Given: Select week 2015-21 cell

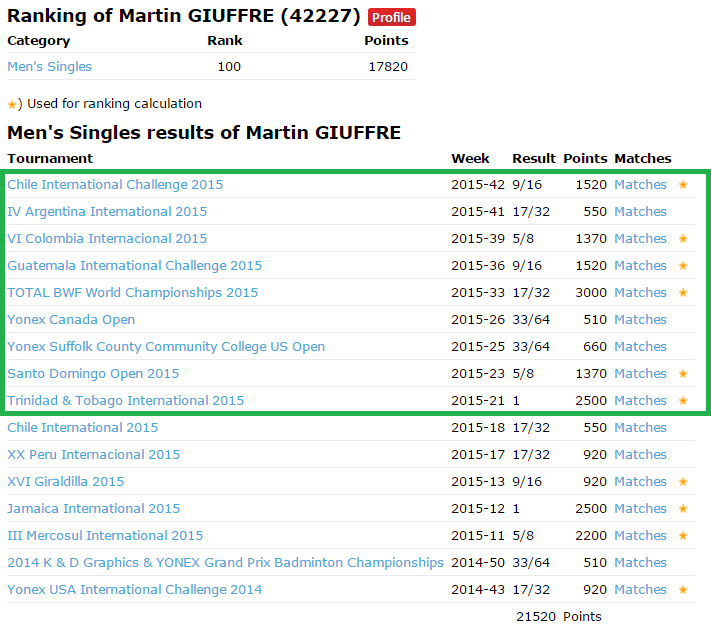Looking at the screenshot, I should (478, 401).
